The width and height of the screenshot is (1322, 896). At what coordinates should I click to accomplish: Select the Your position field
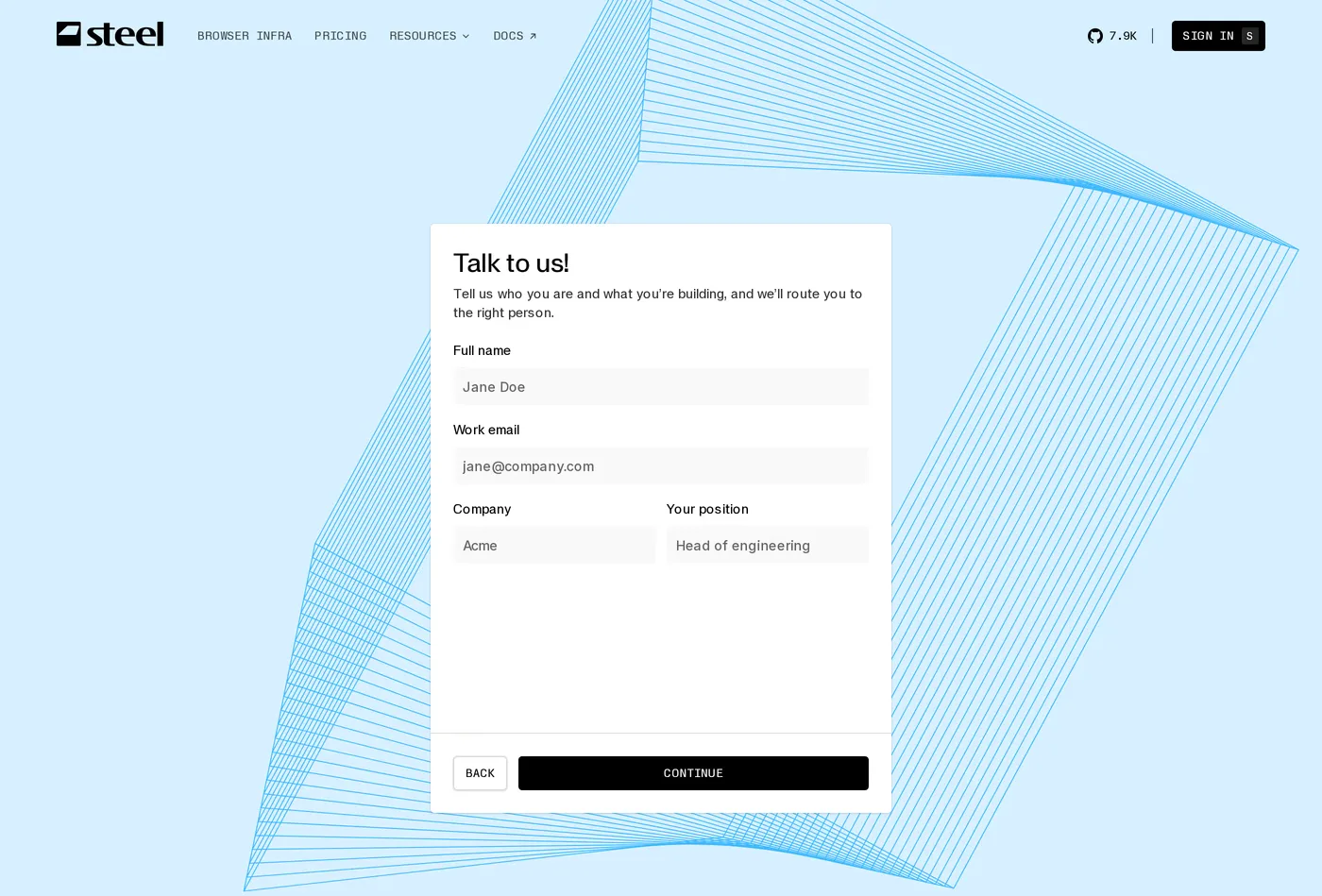[768, 546]
